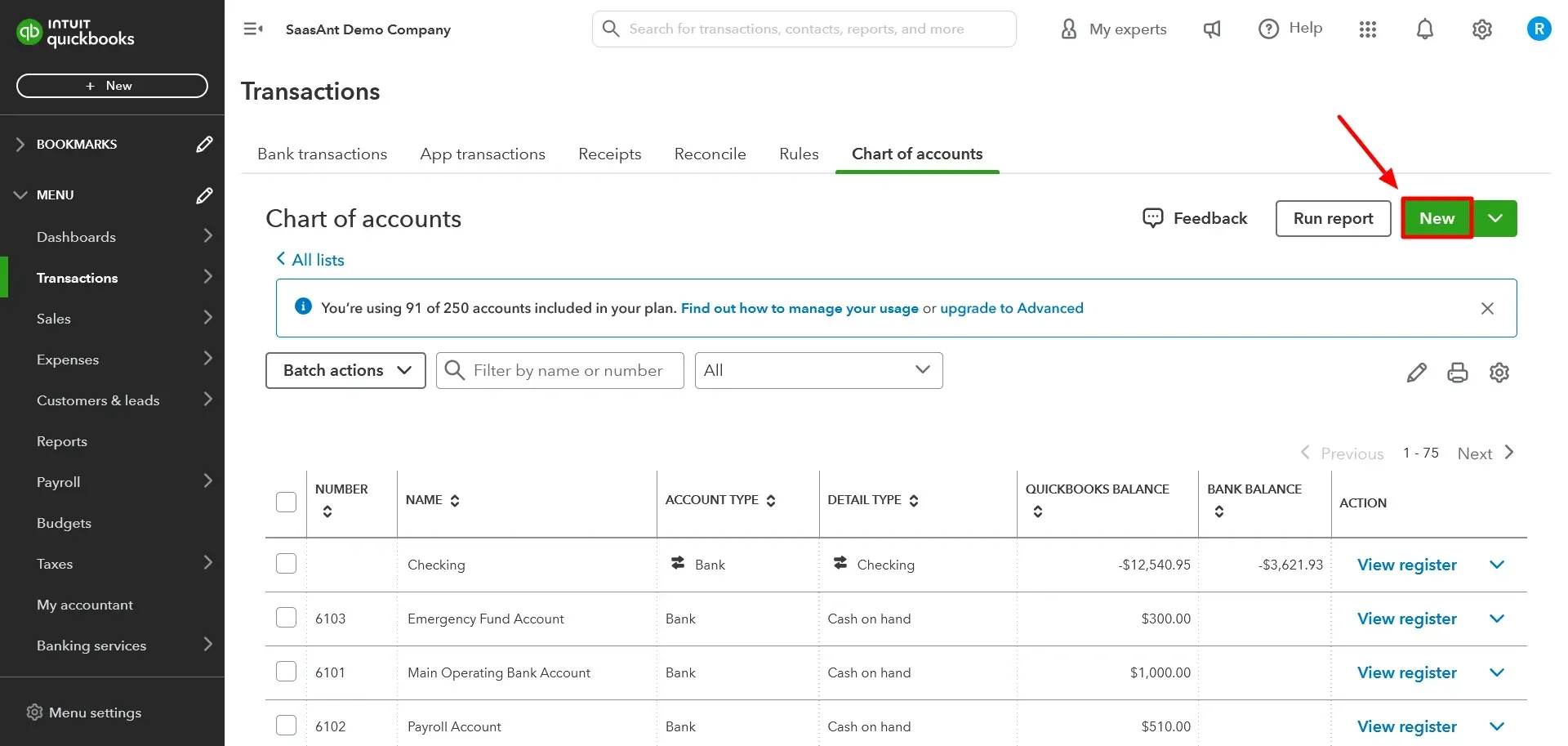Click the Menu settings gear icon

point(34,712)
